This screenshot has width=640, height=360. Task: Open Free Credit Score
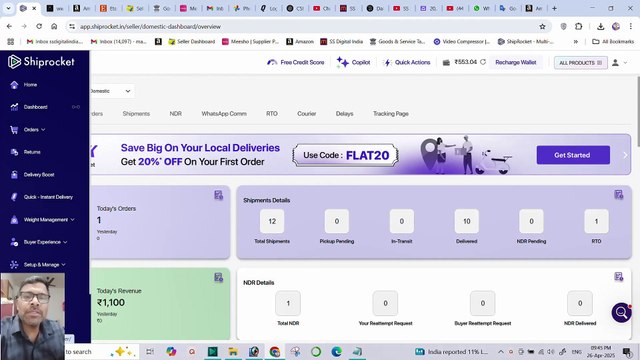[x=296, y=62]
